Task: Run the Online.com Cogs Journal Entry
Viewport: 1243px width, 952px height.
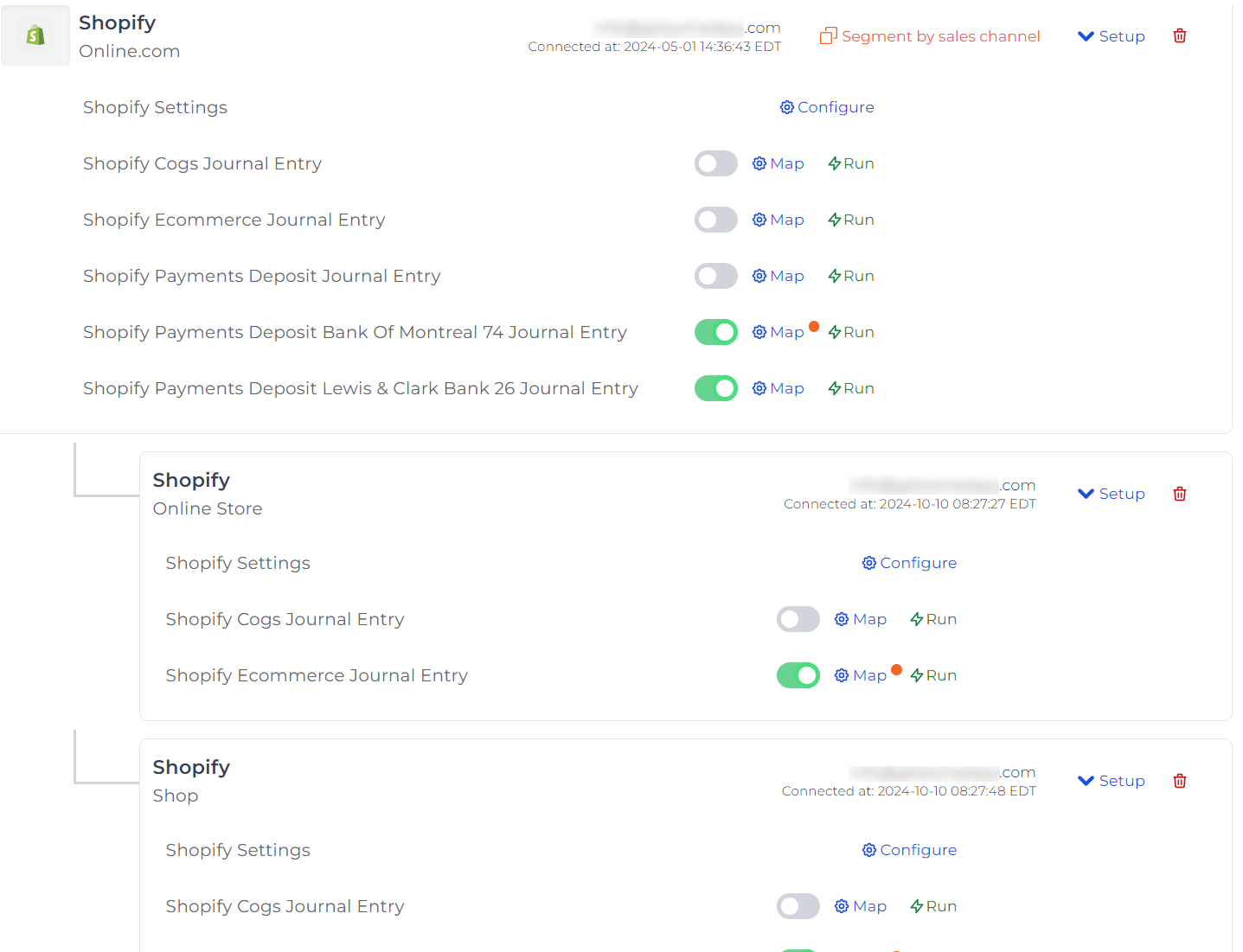Action: [x=851, y=163]
